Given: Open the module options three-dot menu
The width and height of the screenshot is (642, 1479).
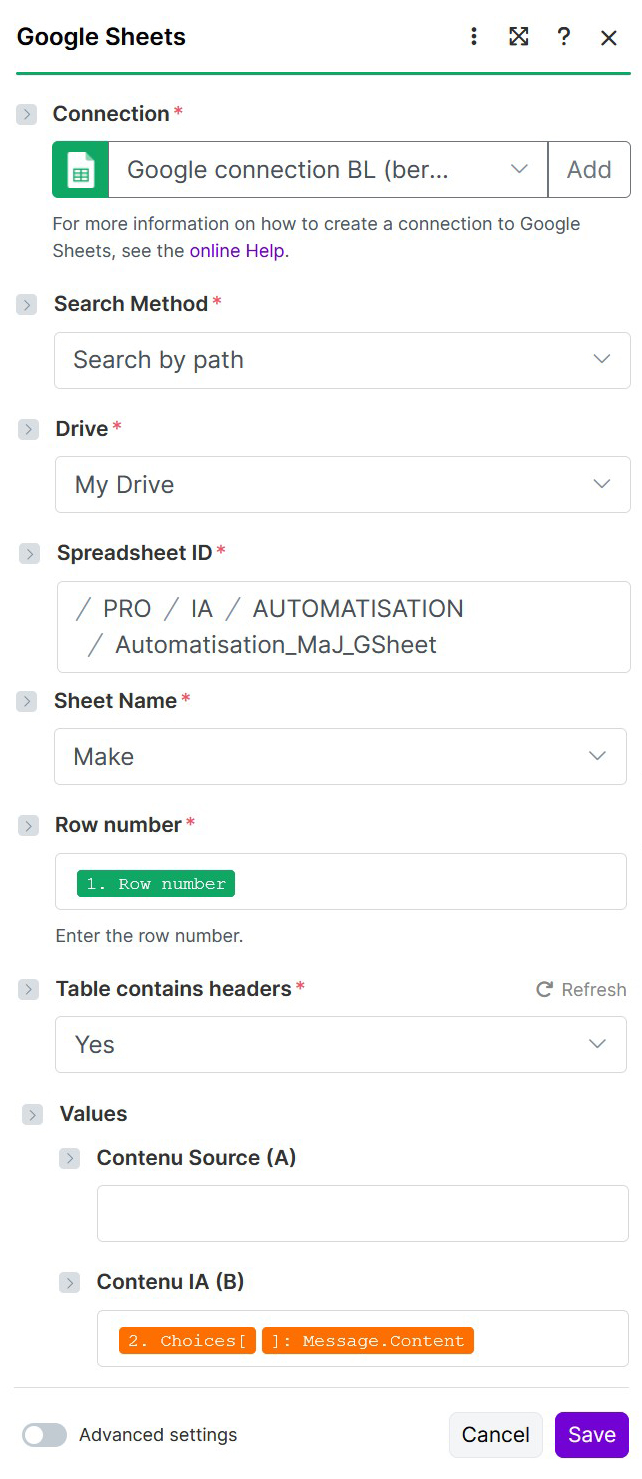Looking at the screenshot, I should click(473, 37).
